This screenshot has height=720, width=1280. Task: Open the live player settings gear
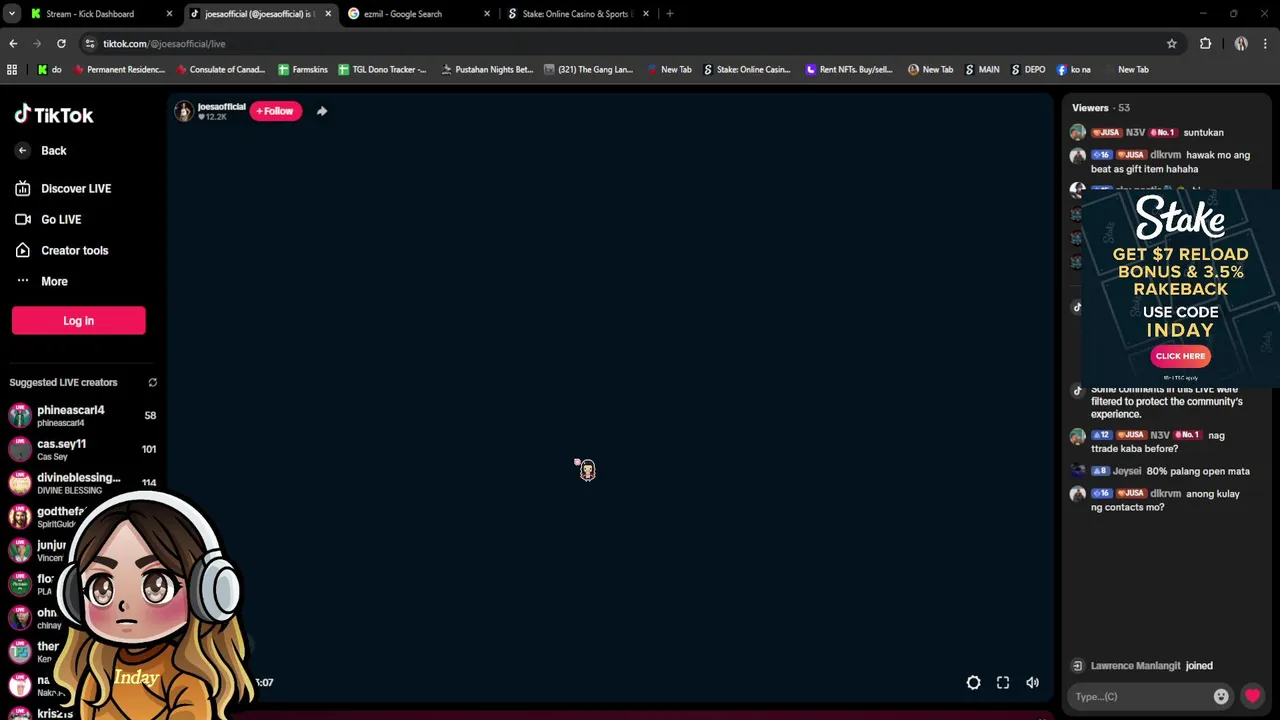point(973,682)
